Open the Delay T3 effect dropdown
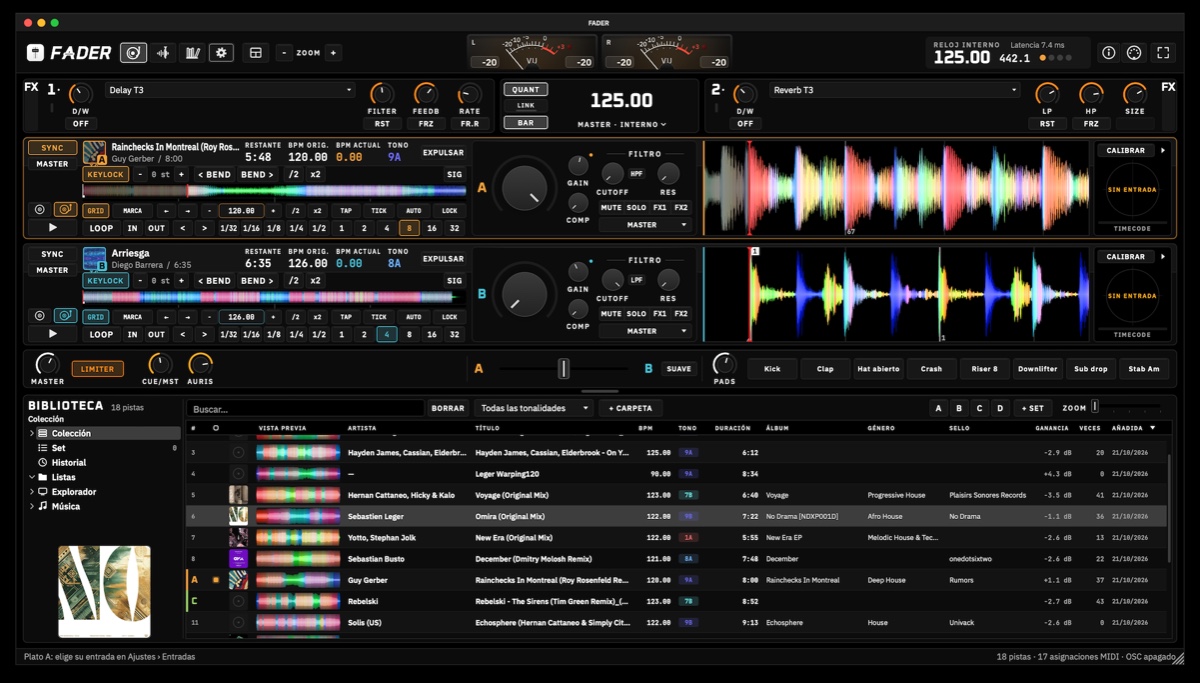Screen dimensions: 1200x683 229,90
